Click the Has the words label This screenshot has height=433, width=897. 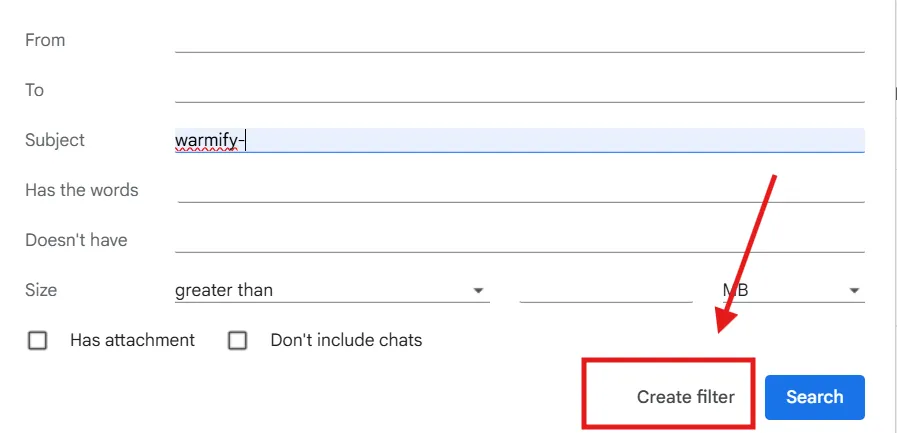tap(82, 190)
